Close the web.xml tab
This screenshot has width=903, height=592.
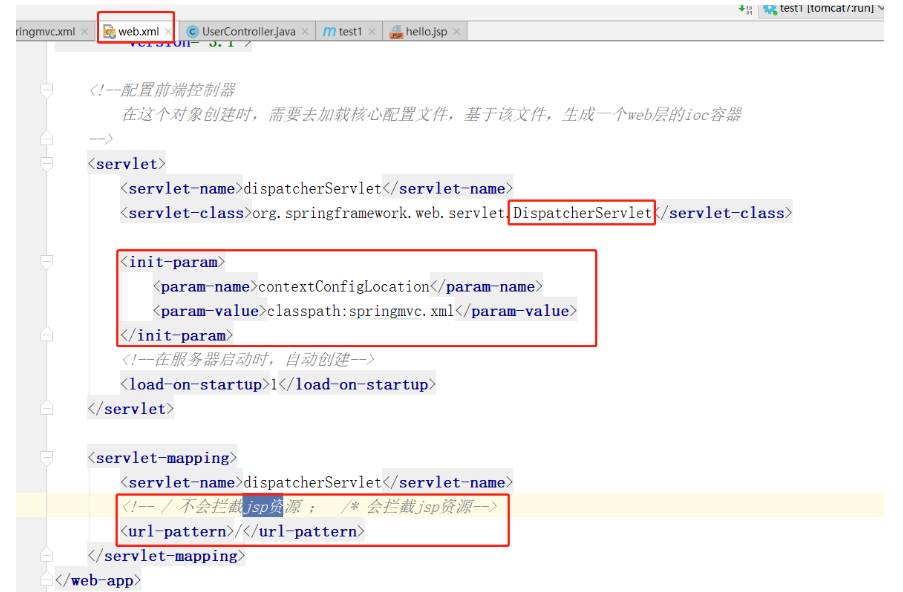[168, 32]
